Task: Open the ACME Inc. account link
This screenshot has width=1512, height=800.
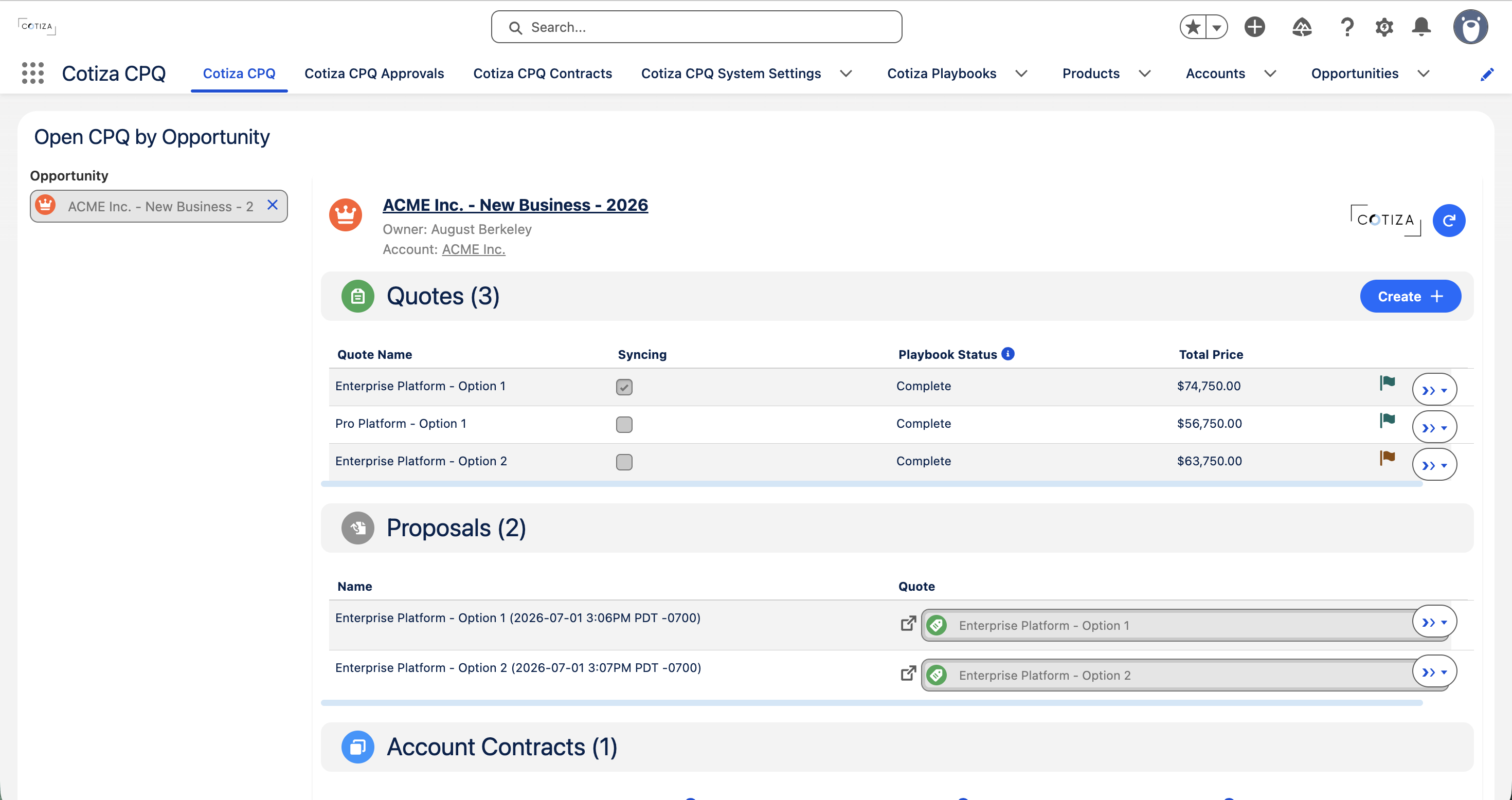Action: (x=473, y=249)
